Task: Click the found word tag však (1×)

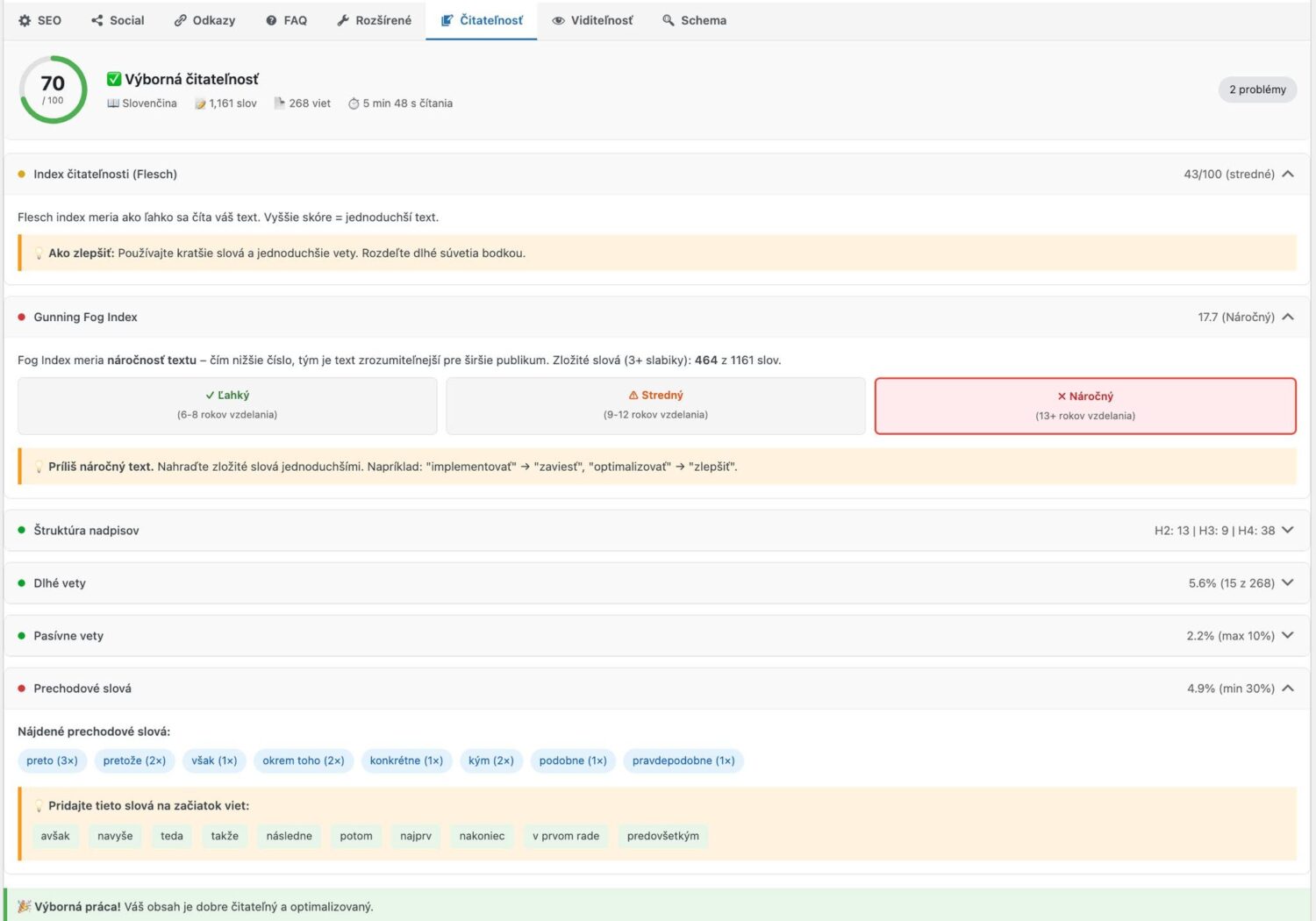Action: pyautogui.click(x=214, y=760)
